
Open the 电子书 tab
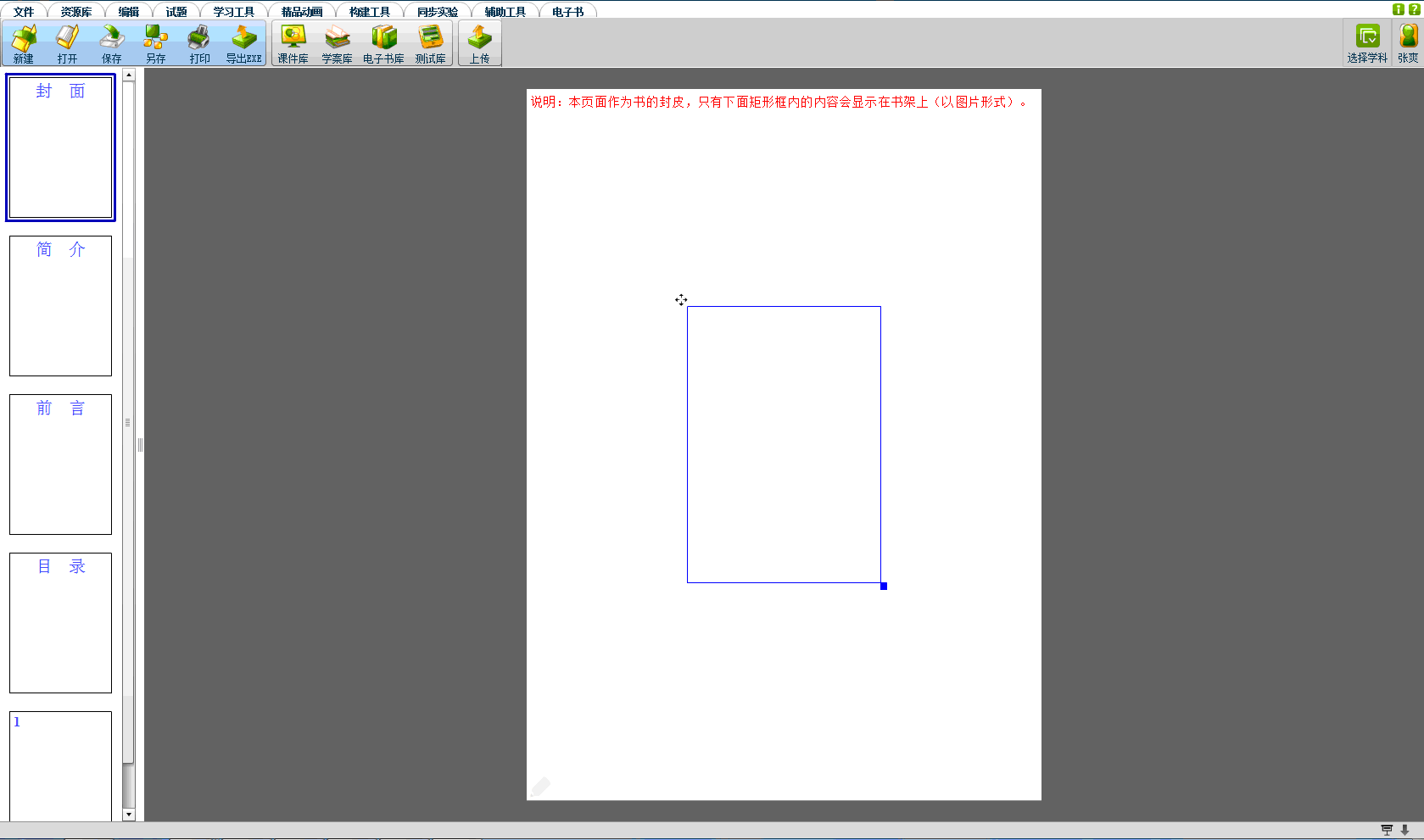[x=567, y=12]
